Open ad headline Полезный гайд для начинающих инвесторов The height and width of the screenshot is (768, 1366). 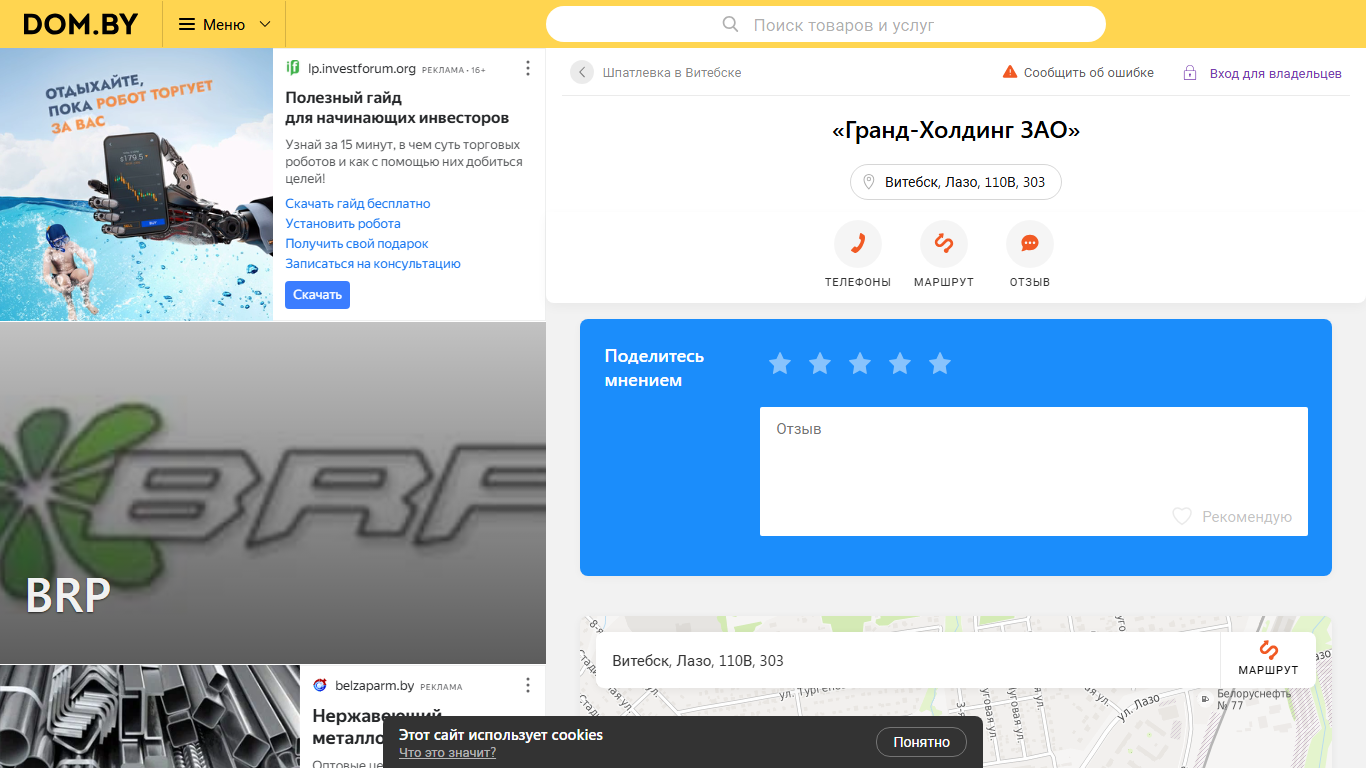(x=397, y=107)
